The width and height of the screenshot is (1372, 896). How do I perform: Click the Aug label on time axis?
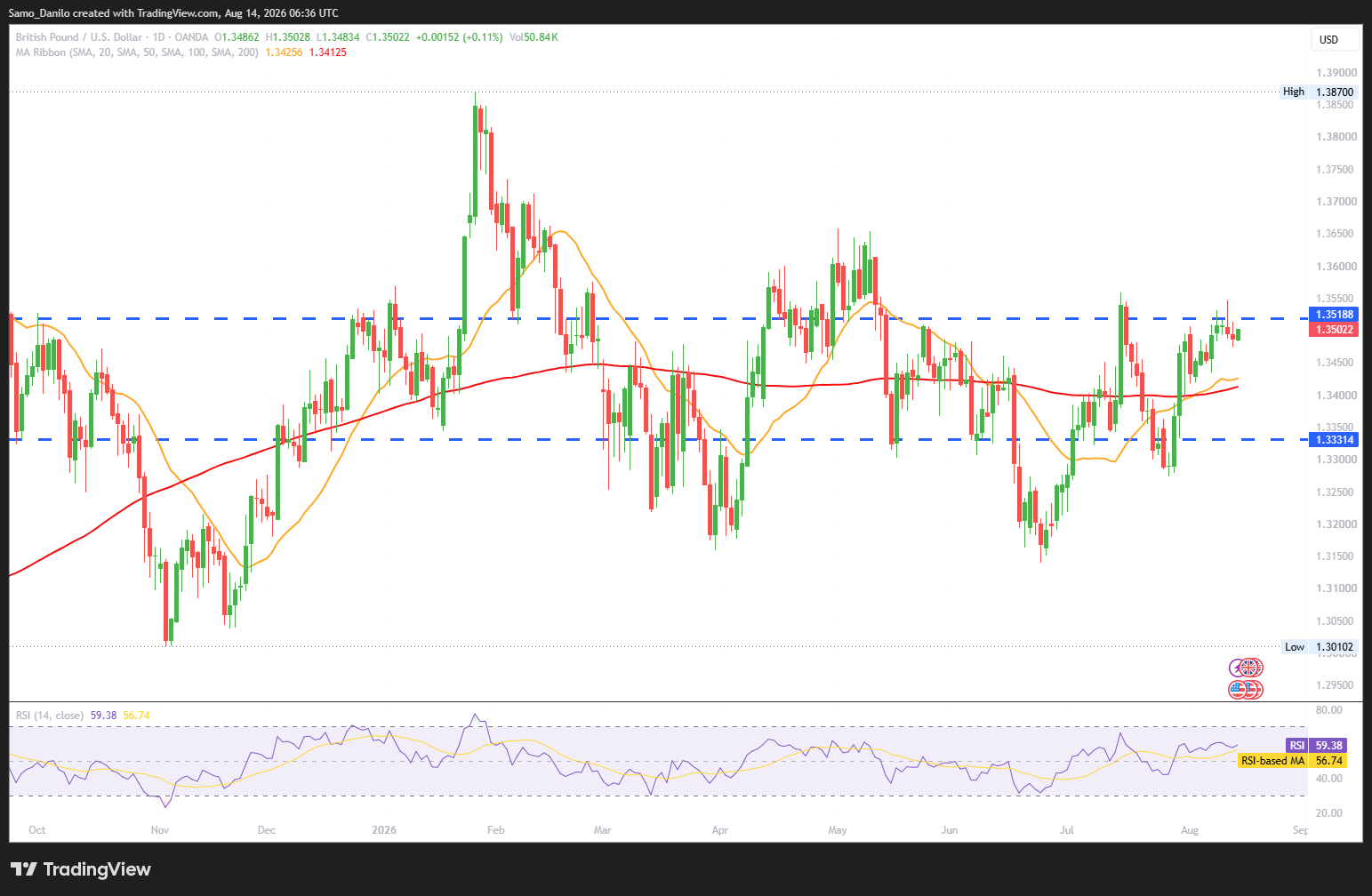(x=1190, y=830)
